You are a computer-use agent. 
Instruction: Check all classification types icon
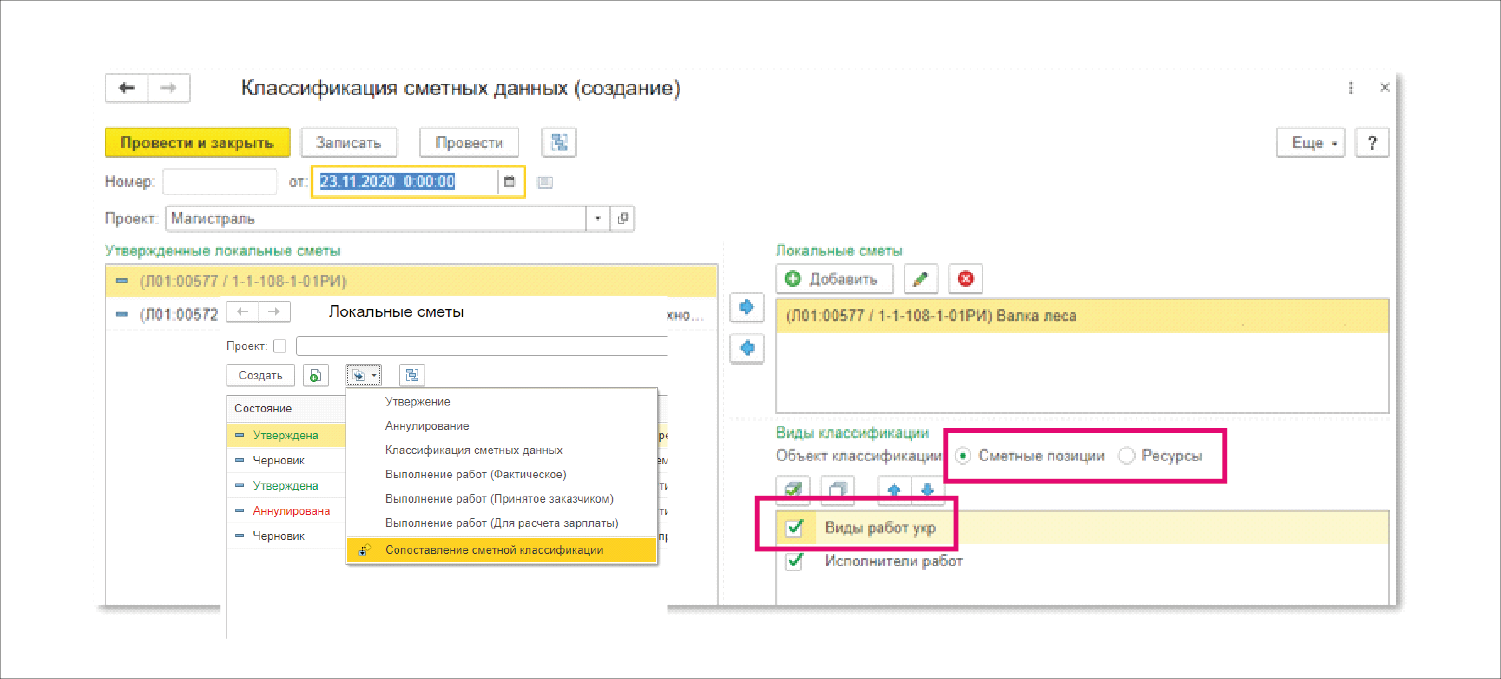click(793, 491)
